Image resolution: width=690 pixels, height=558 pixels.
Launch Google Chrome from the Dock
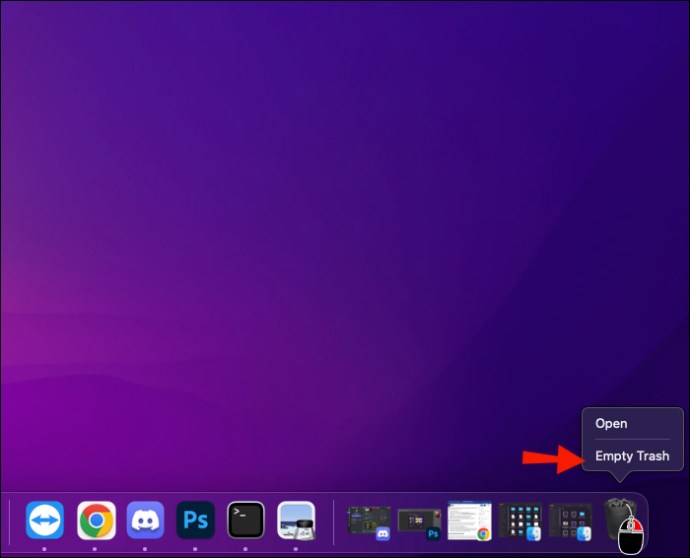96,520
